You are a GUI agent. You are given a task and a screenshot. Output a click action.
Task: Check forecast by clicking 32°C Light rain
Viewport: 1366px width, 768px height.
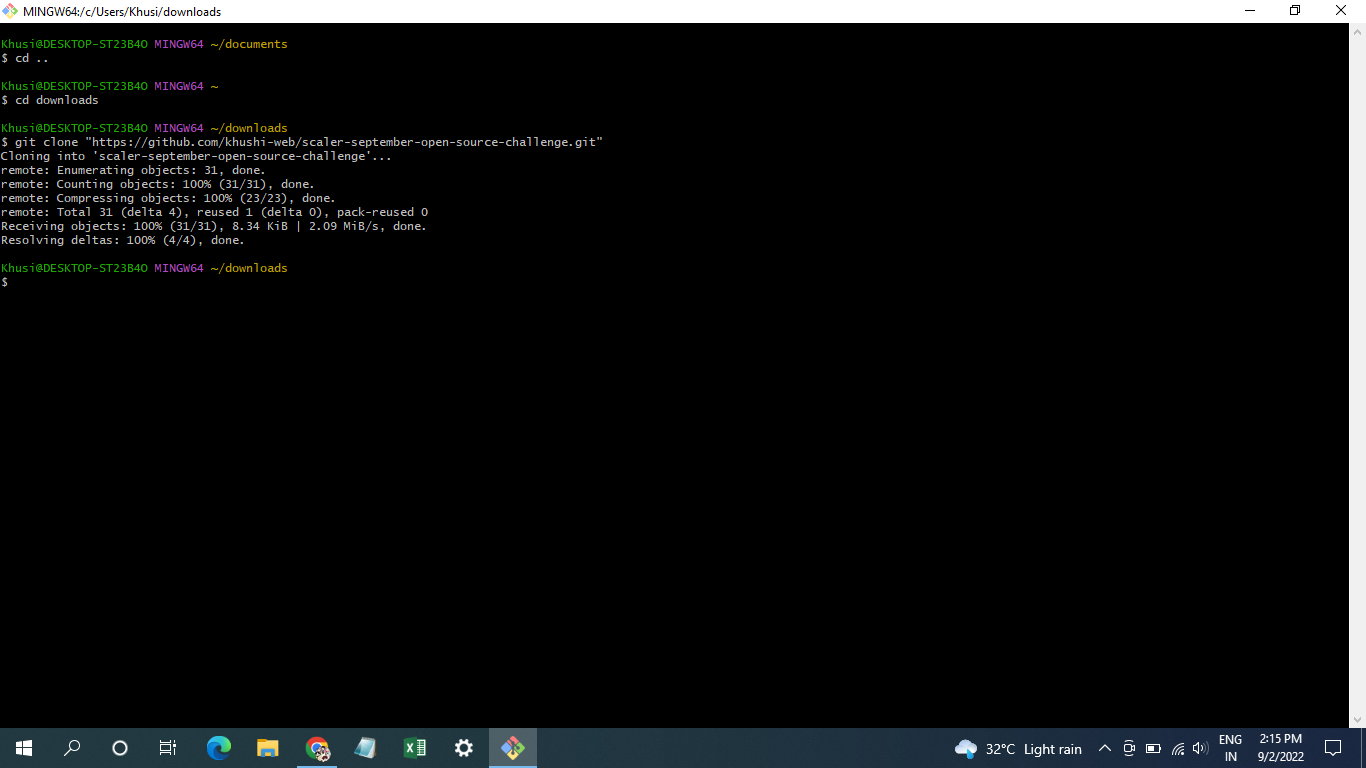(x=1019, y=747)
